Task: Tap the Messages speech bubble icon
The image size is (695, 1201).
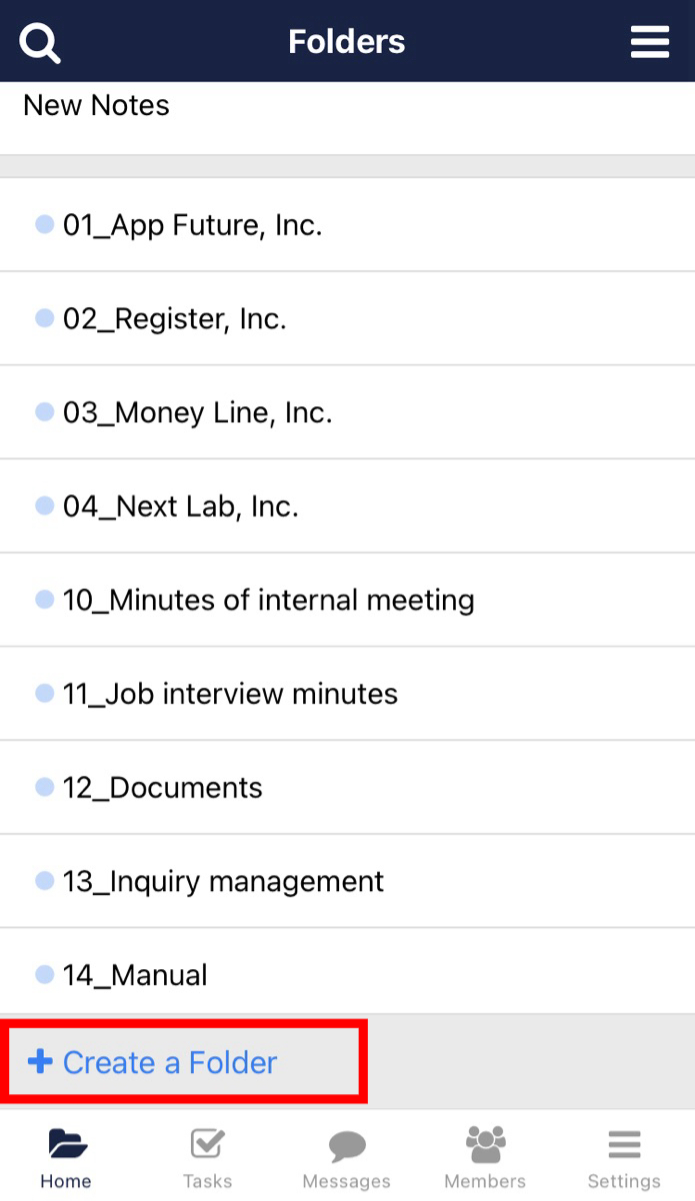Action: [346, 1145]
